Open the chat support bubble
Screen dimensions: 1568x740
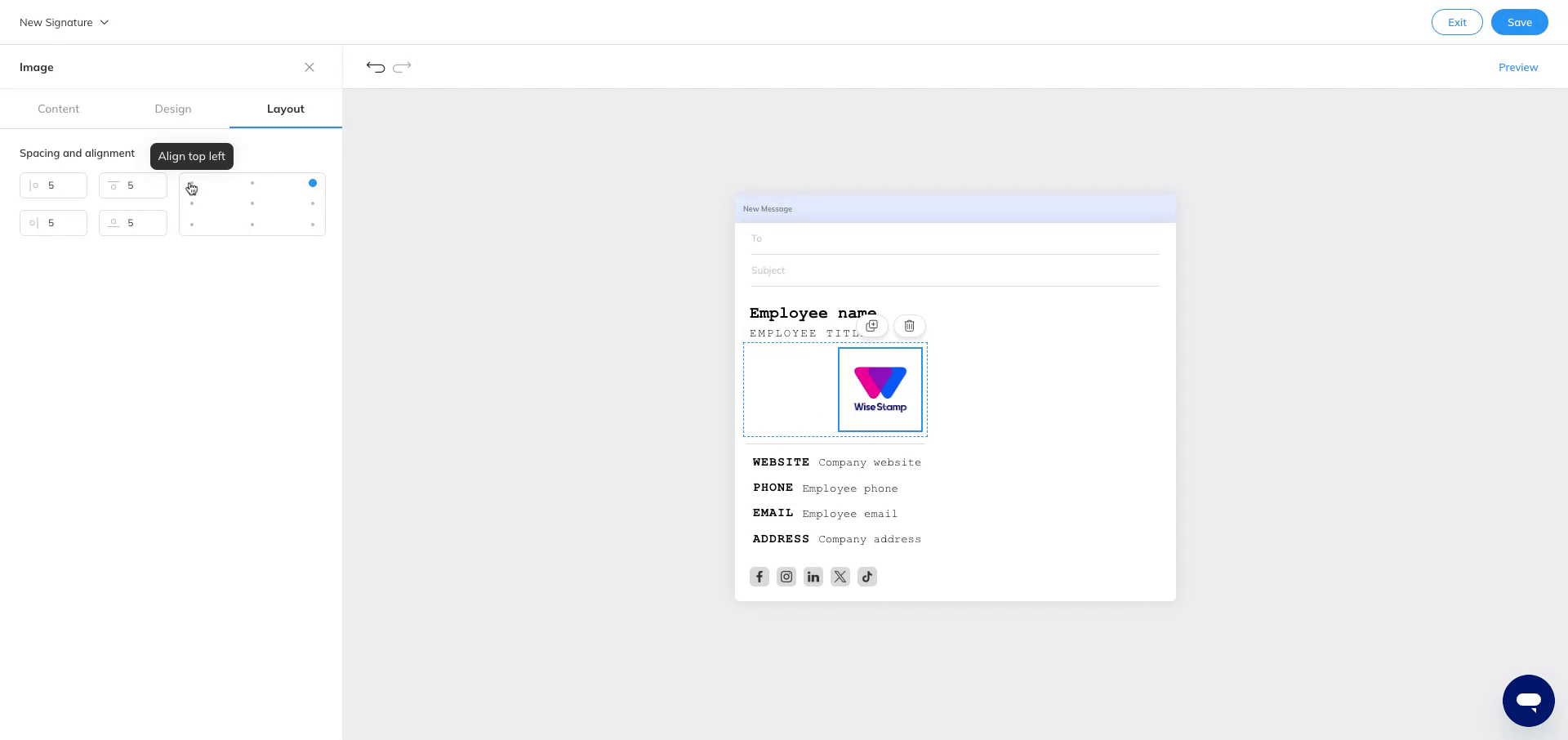point(1529,700)
